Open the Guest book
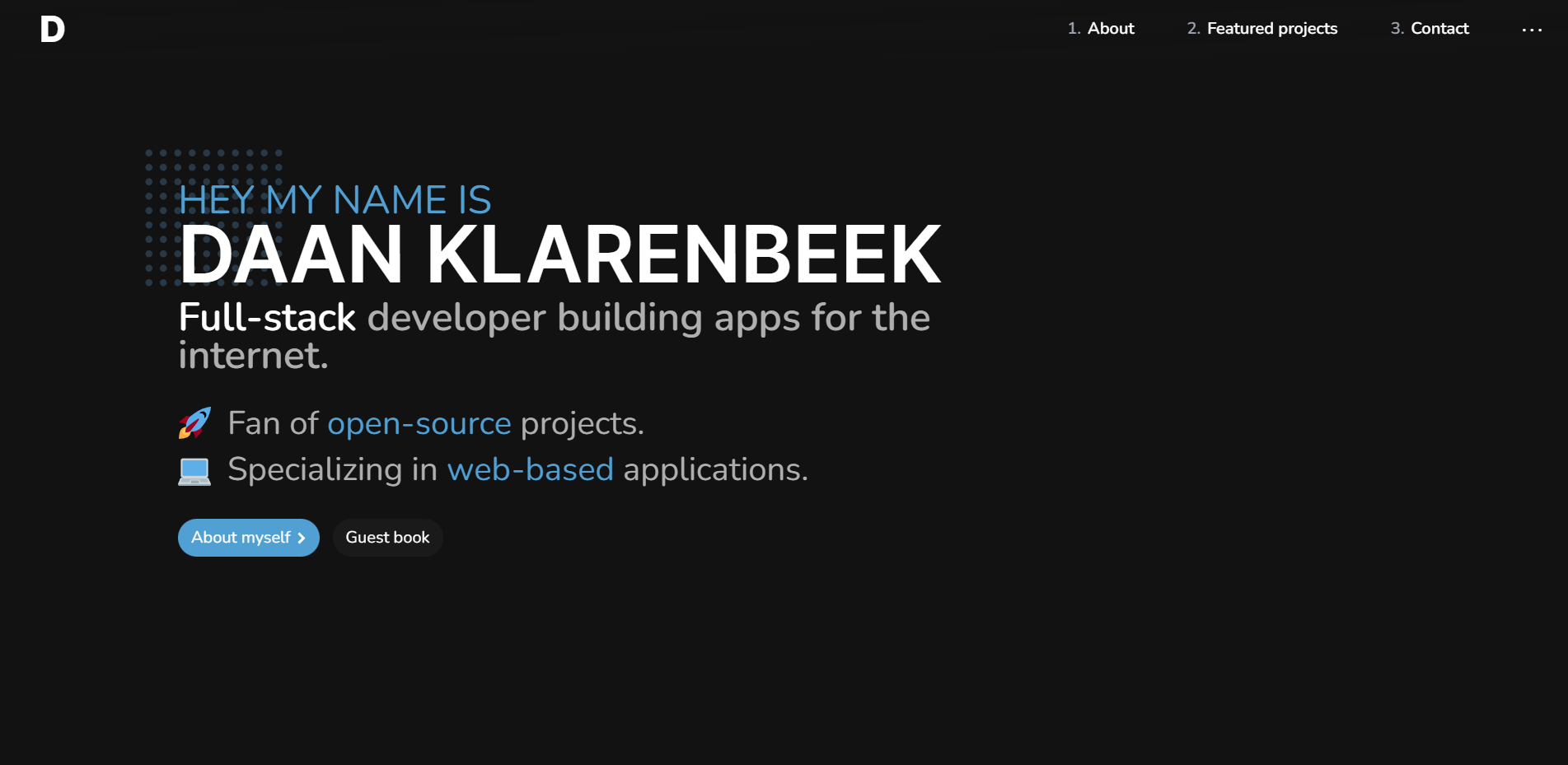1568x765 pixels. click(388, 538)
